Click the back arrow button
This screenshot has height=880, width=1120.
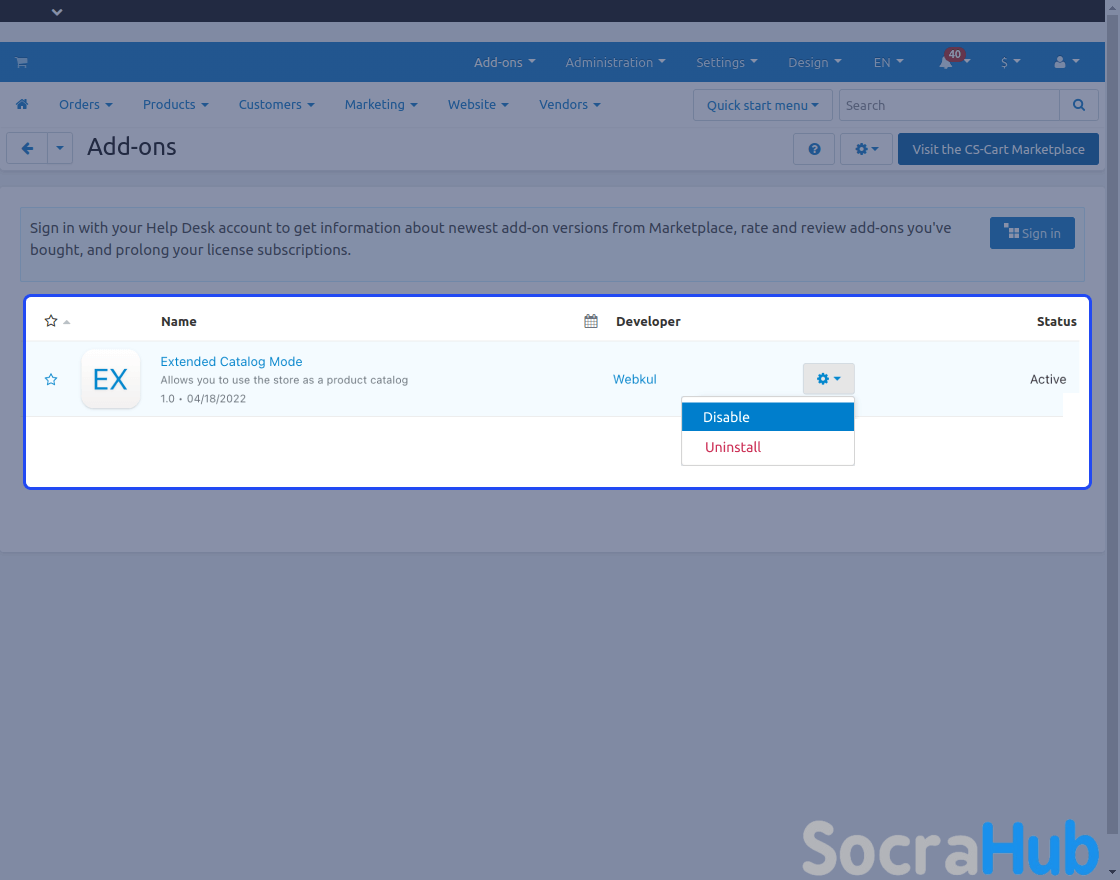click(27, 149)
